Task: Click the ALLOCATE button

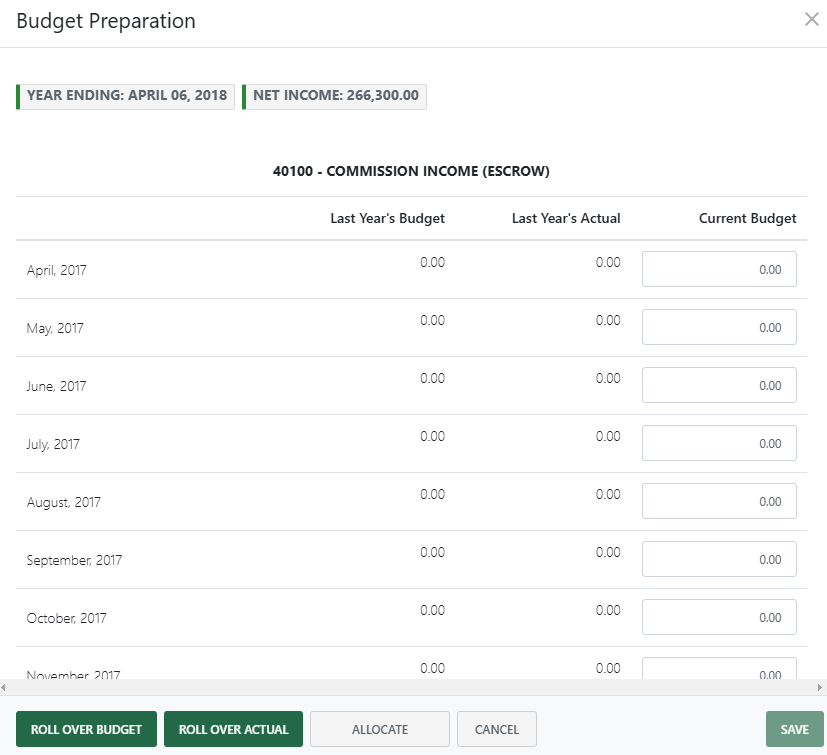Action: (x=379, y=729)
